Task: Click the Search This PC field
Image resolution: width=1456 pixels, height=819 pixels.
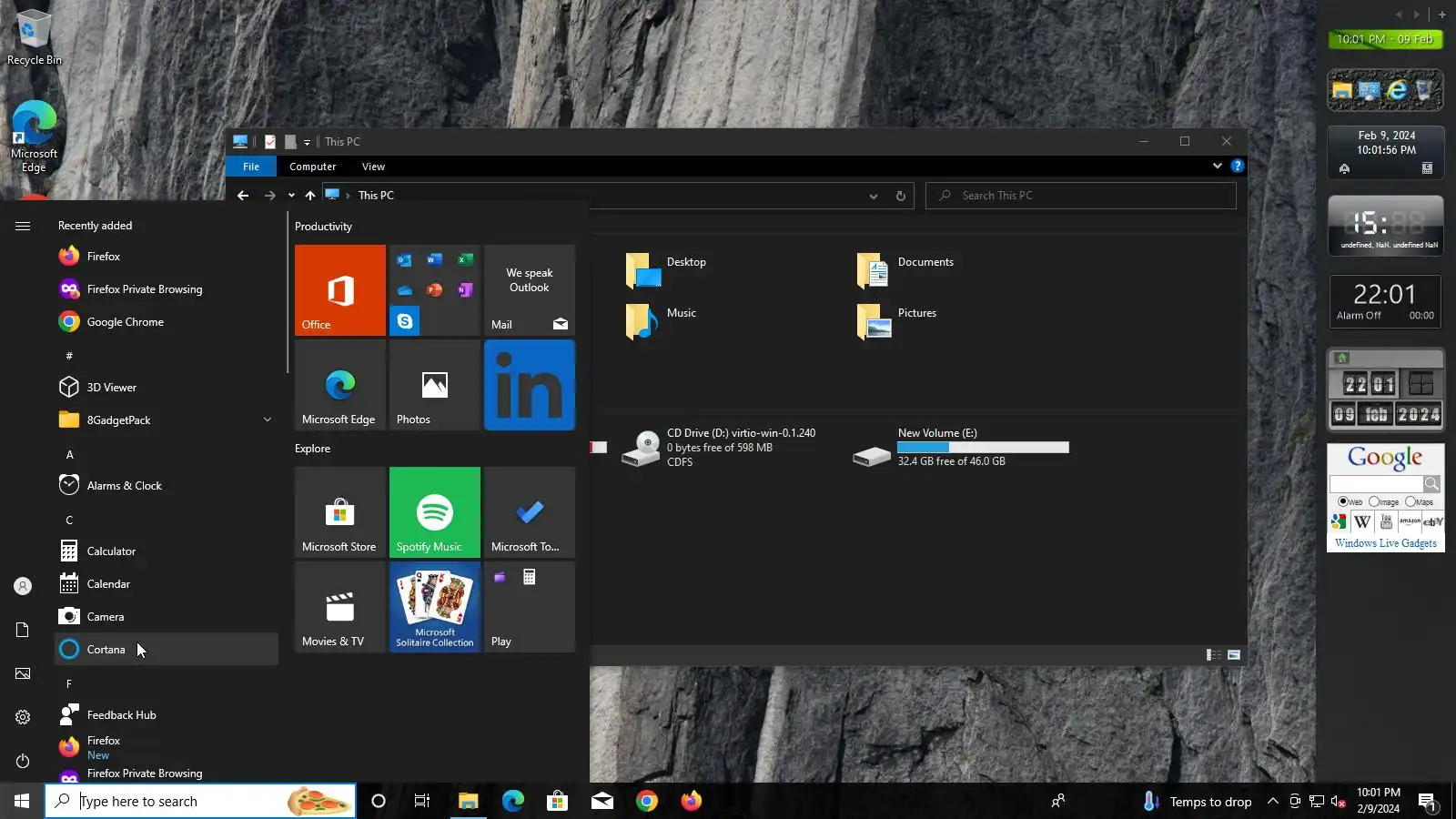Action: pyautogui.click(x=1081, y=196)
